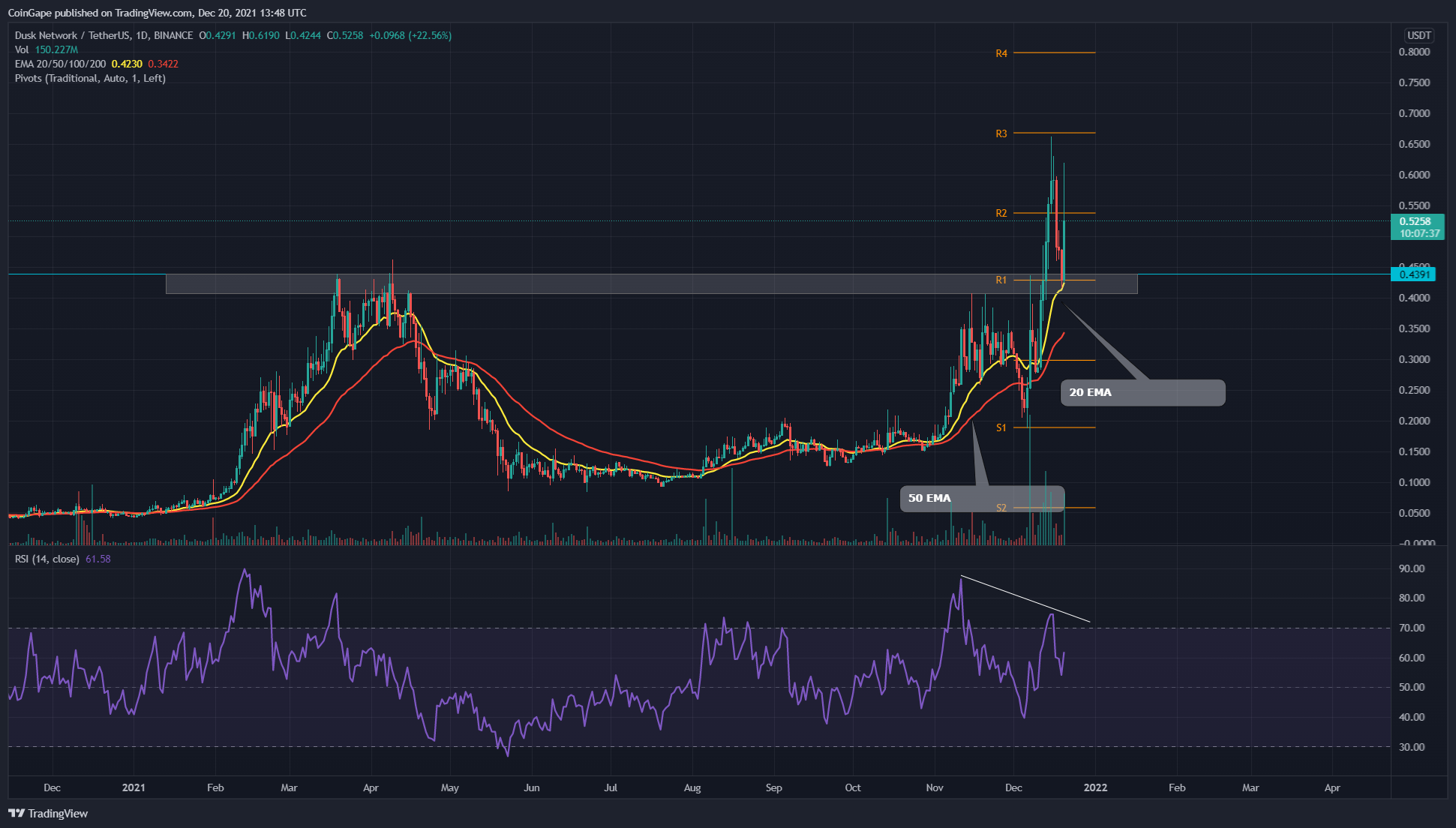
Task: Select the gray horizontal resistance zone rectangle
Action: pos(600,283)
